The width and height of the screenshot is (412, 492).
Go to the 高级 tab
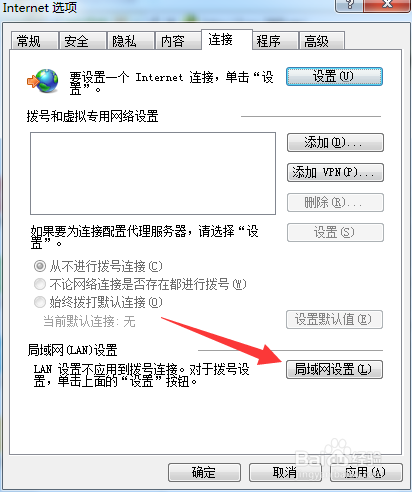322,41
